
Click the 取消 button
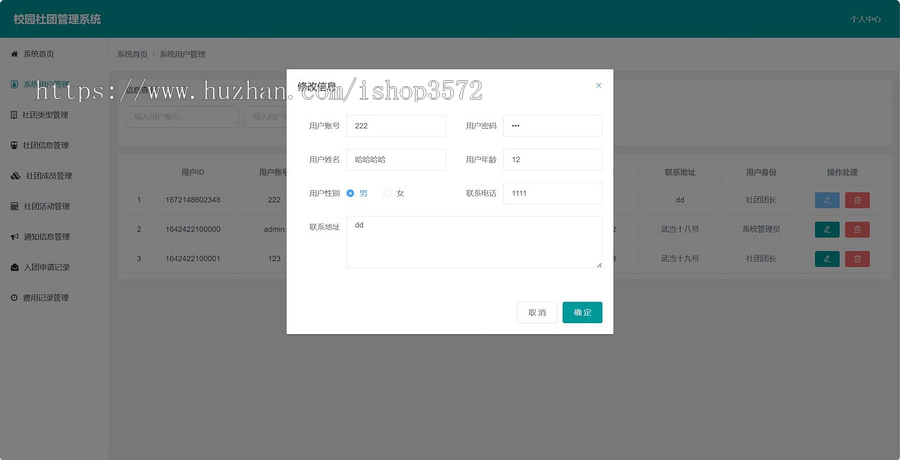coord(537,312)
